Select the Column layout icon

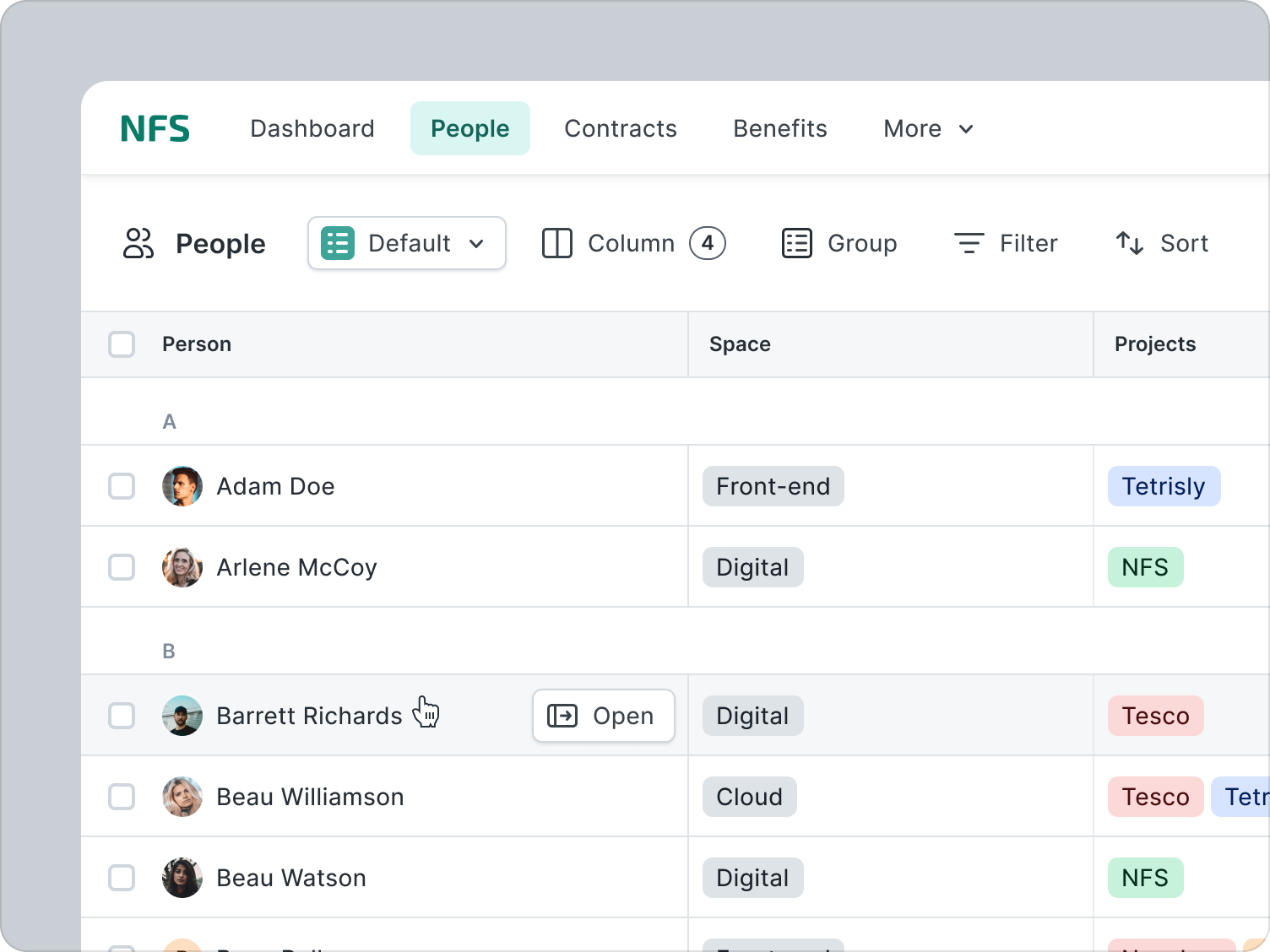coord(556,243)
